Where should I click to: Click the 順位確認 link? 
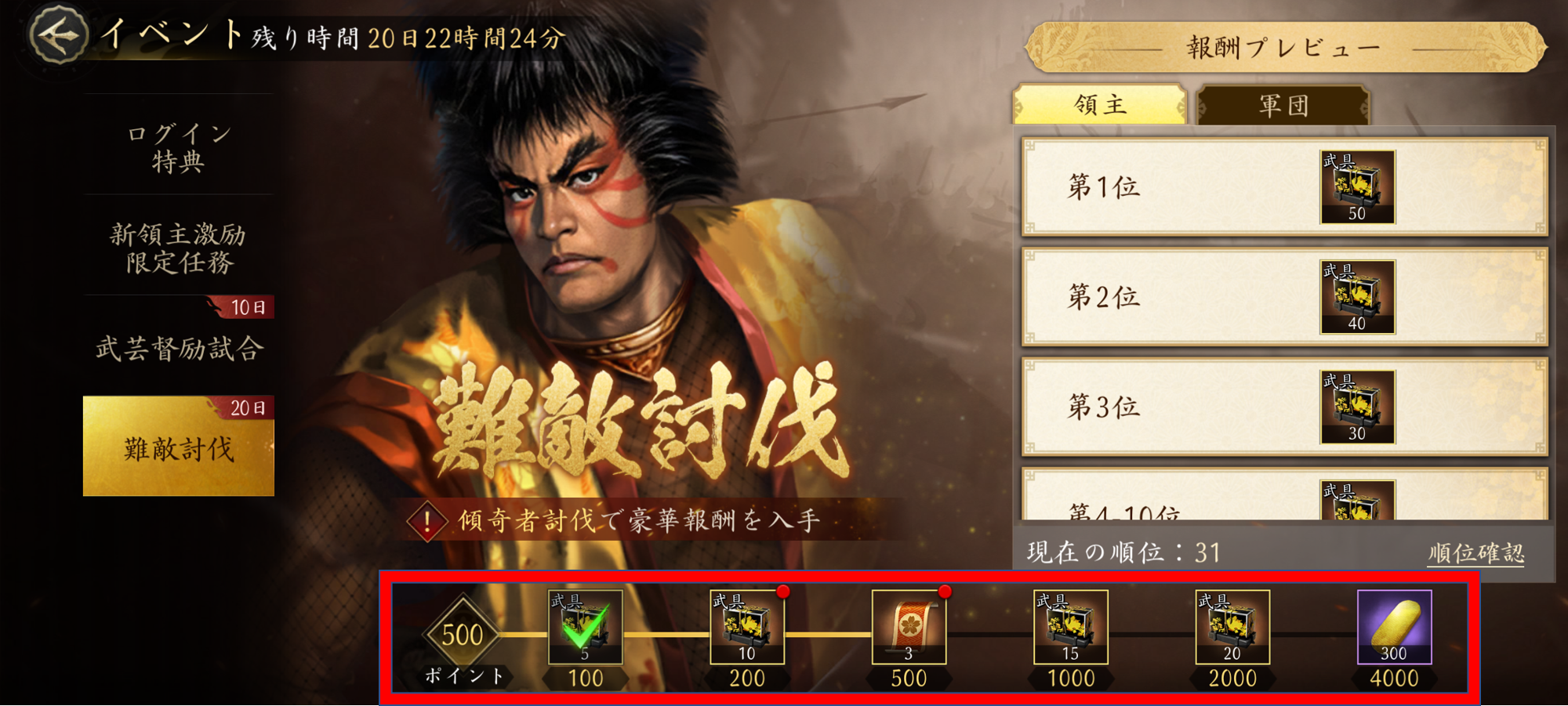[1476, 553]
